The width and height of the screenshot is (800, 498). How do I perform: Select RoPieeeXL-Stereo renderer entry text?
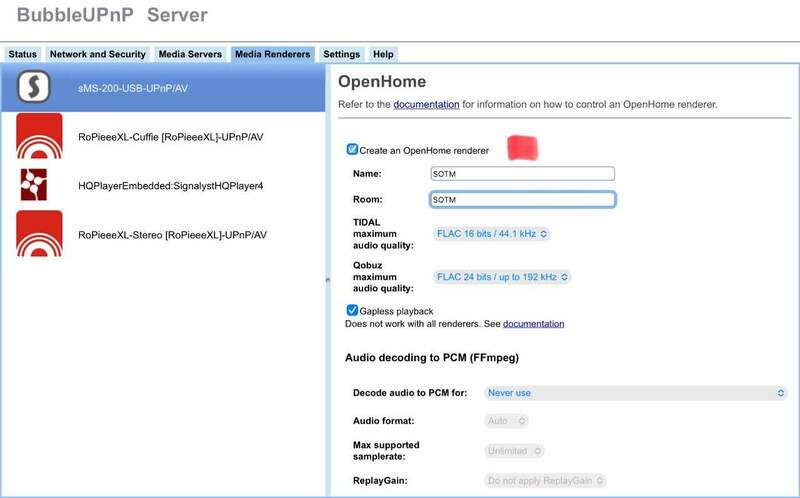point(170,235)
